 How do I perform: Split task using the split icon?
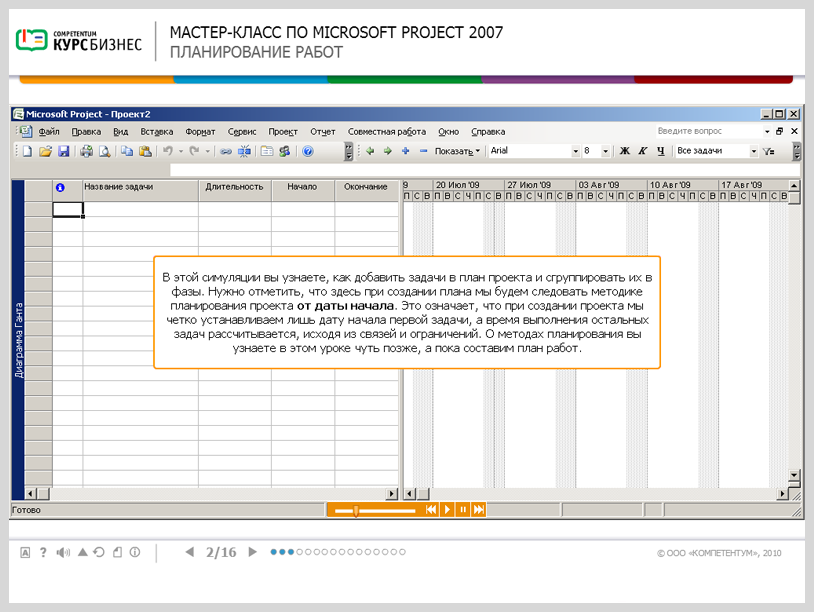[244, 151]
